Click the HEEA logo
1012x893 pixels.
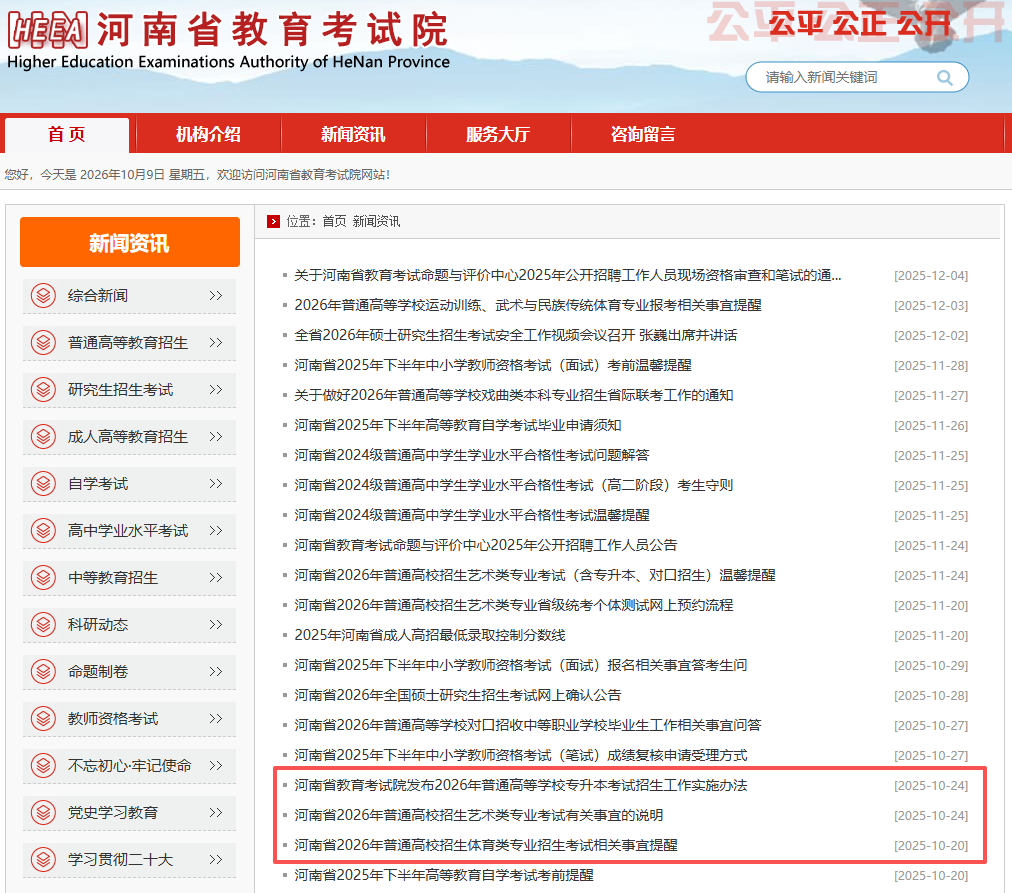[48, 30]
